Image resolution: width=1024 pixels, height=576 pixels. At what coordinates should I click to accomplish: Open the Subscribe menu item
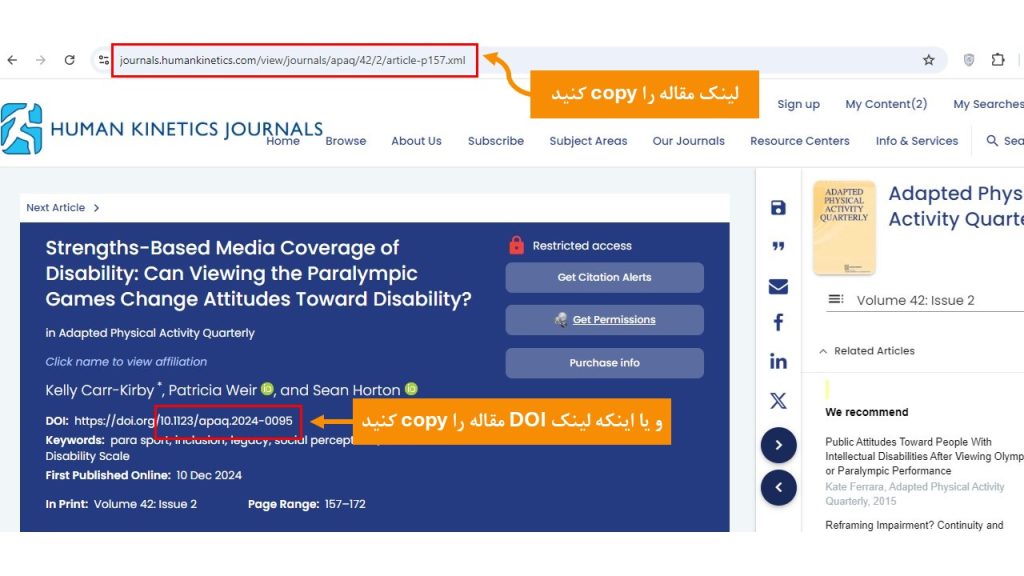coord(496,141)
